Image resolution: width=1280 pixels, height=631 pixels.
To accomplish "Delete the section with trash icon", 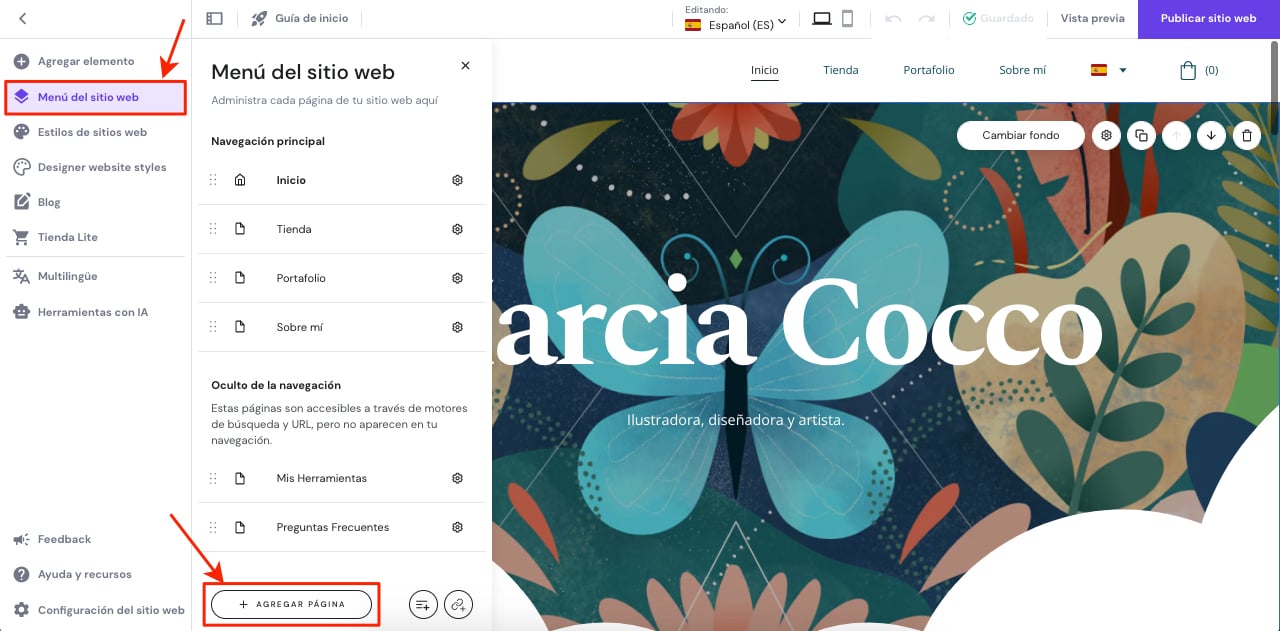I will (x=1246, y=135).
